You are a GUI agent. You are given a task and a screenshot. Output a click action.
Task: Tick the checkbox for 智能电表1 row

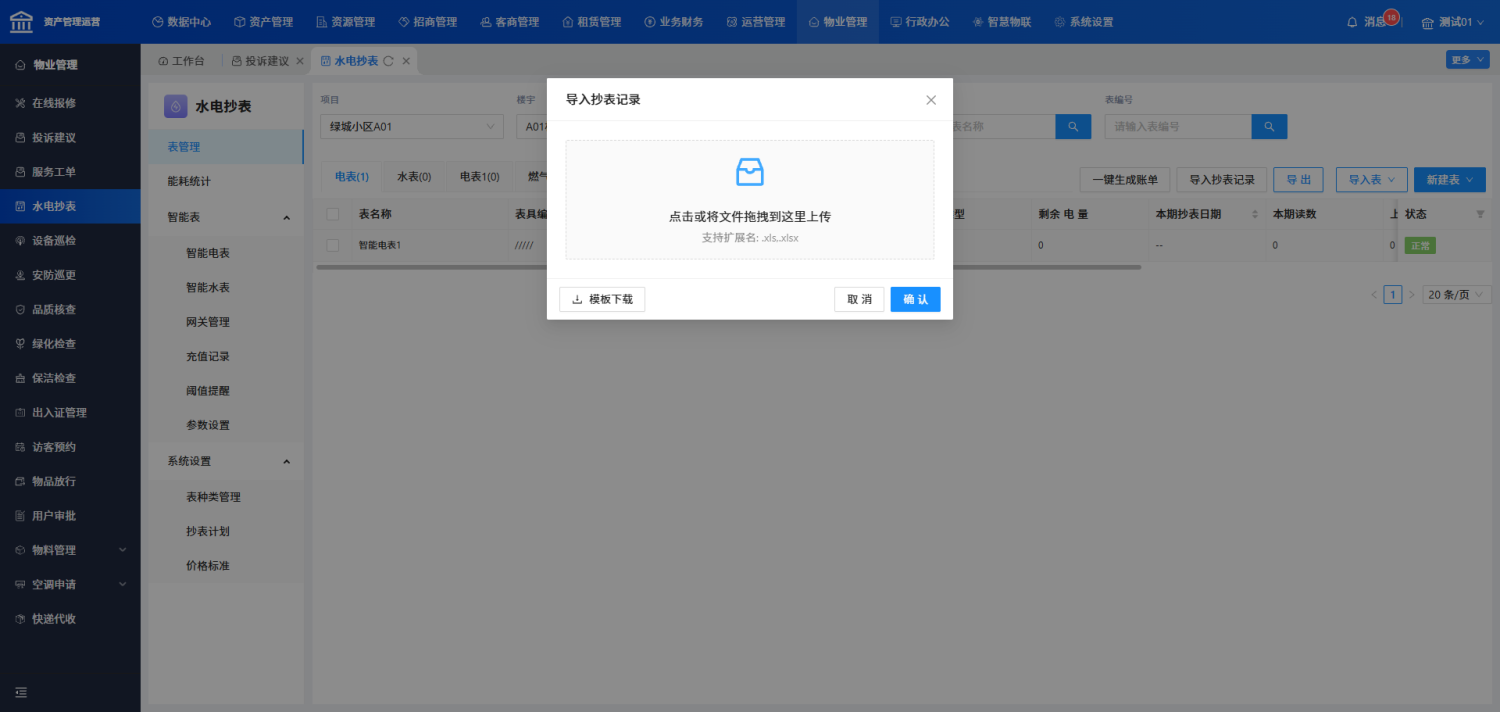(333, 245)
